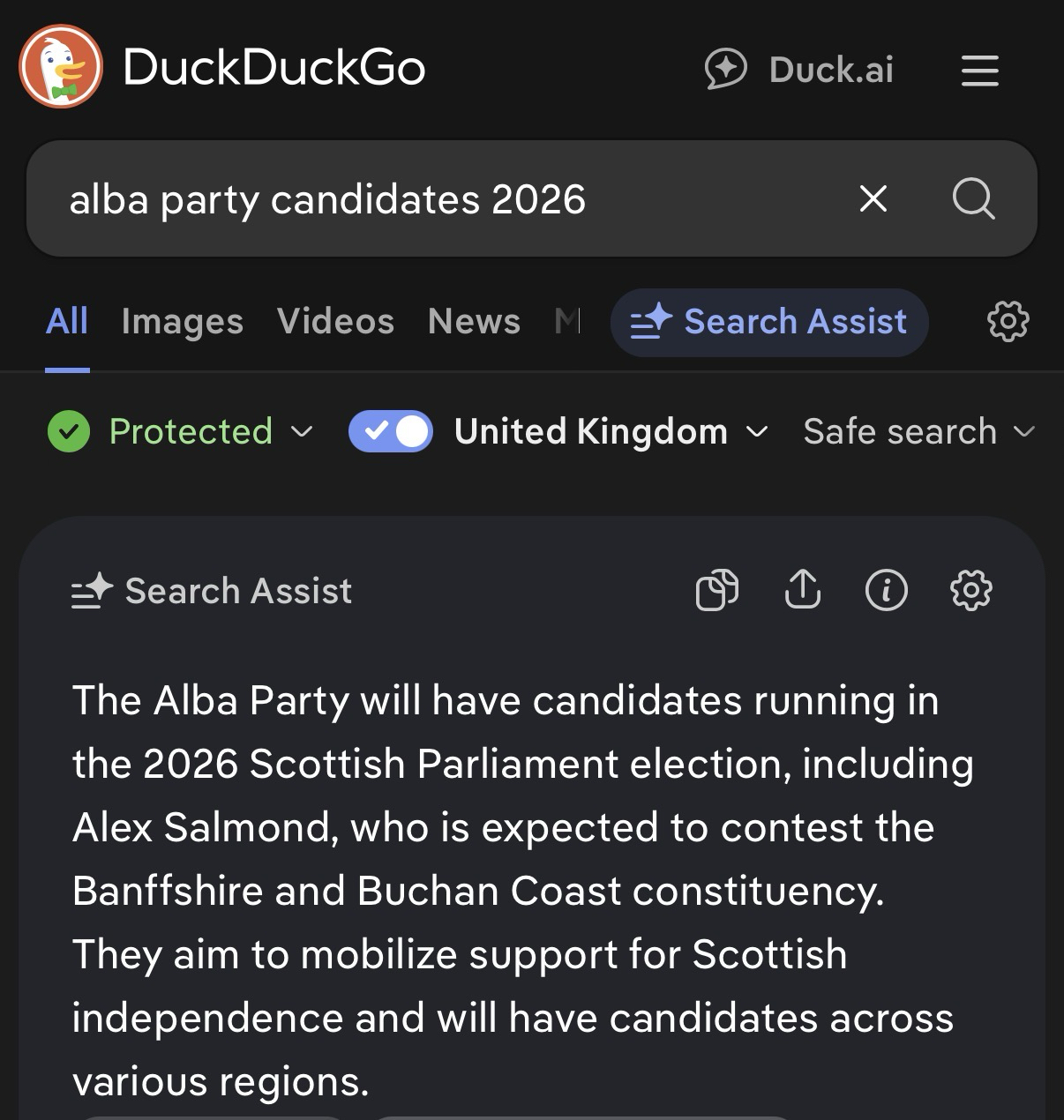Open Search Assist info icon
This screenshot has height=1120, width=1064.
tap(886, 590)
